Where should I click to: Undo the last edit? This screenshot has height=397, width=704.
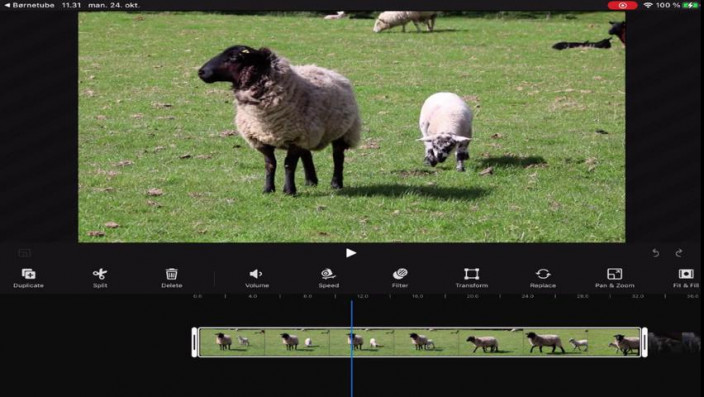point(656,253)
